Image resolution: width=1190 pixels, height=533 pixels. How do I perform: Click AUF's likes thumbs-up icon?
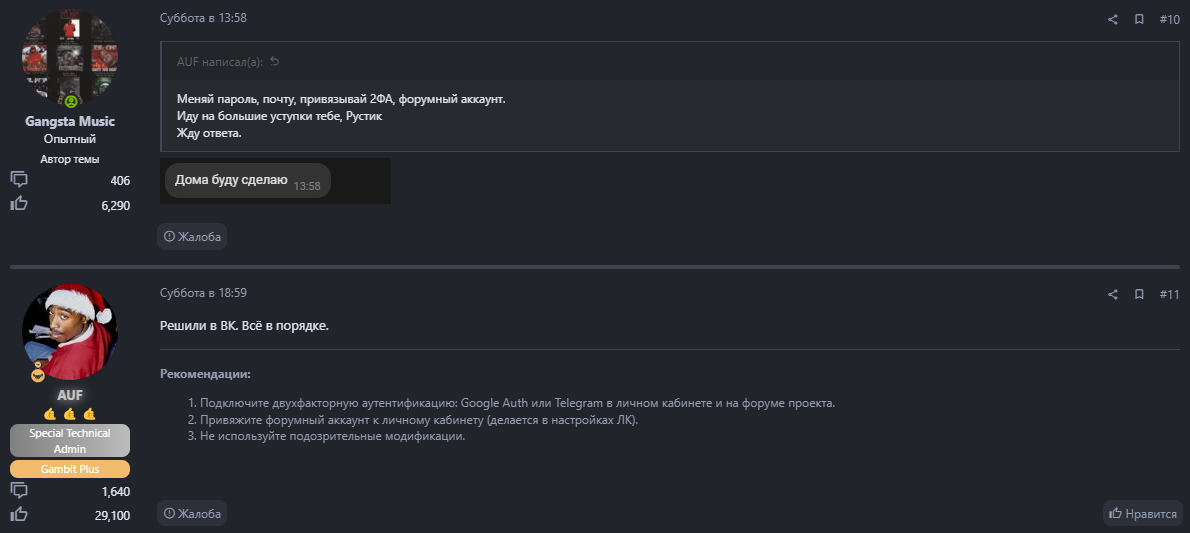coord(19,514)
